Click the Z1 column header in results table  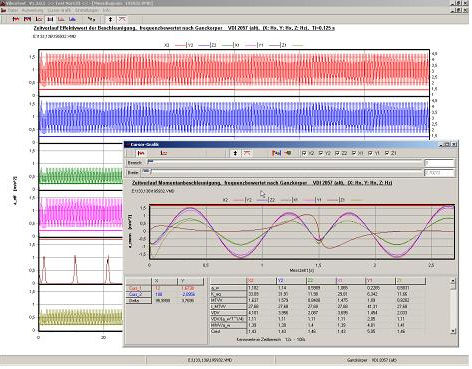411,281
